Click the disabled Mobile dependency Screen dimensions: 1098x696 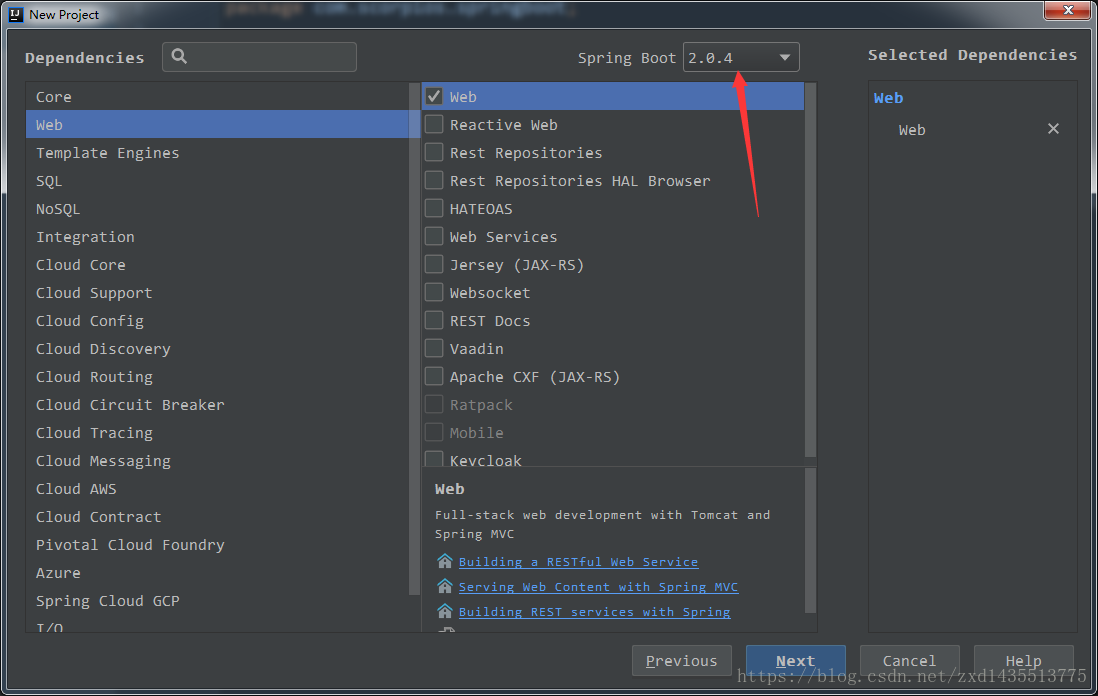point(476,433)
